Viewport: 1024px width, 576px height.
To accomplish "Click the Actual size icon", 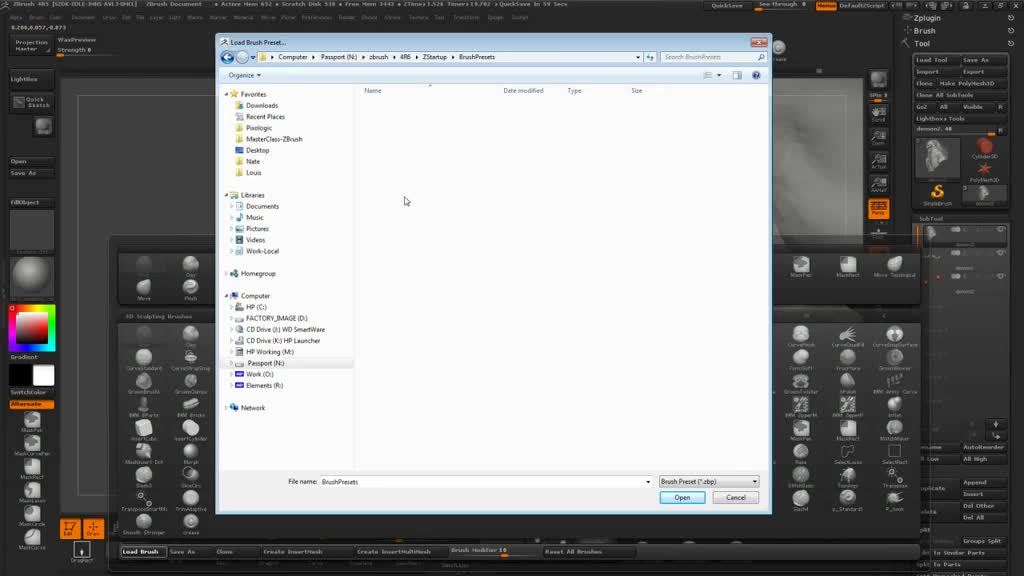I will [x=878, y=161].
